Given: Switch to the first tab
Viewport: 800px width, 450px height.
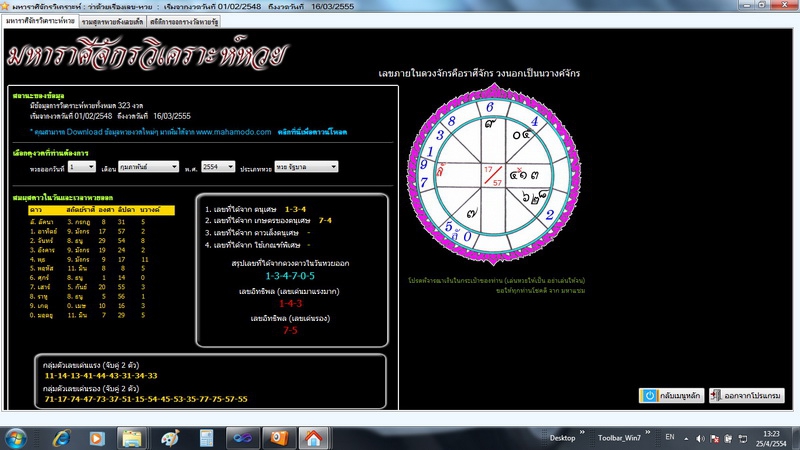Looking at the screenshot, I should click(40, 21).
